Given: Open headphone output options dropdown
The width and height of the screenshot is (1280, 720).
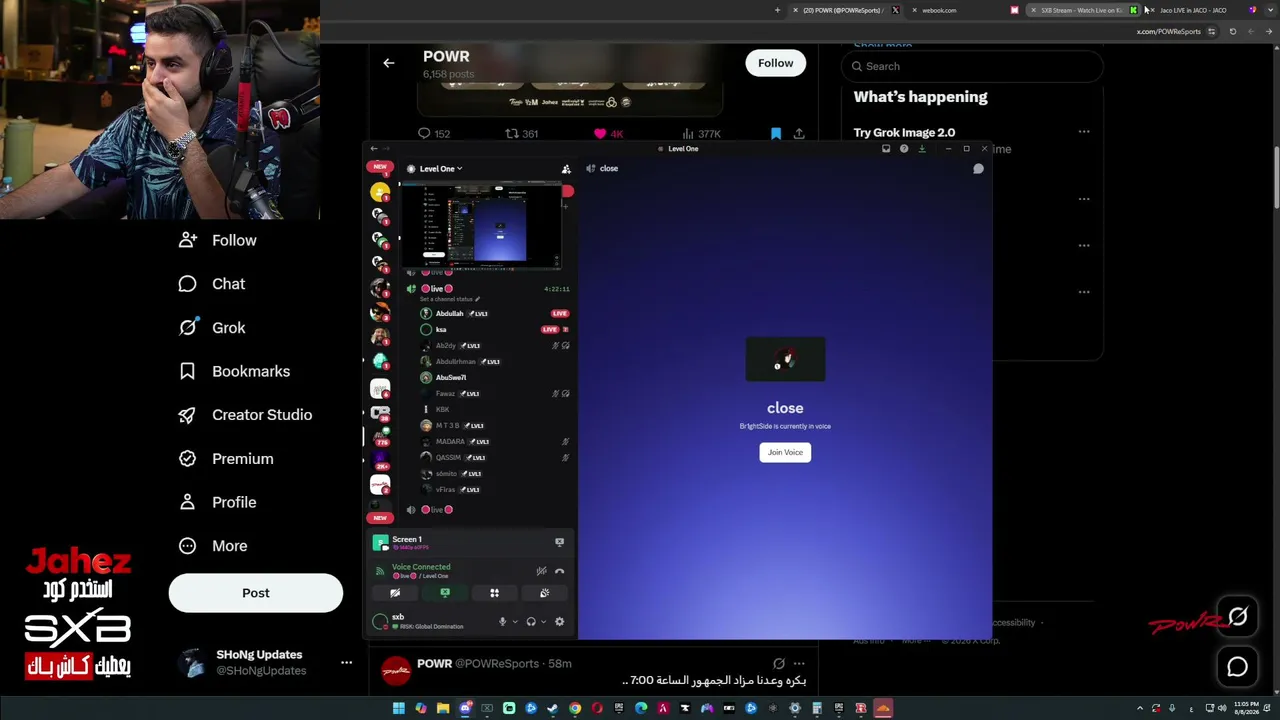Looking at the screenshot, I should (x=543, y=622).
